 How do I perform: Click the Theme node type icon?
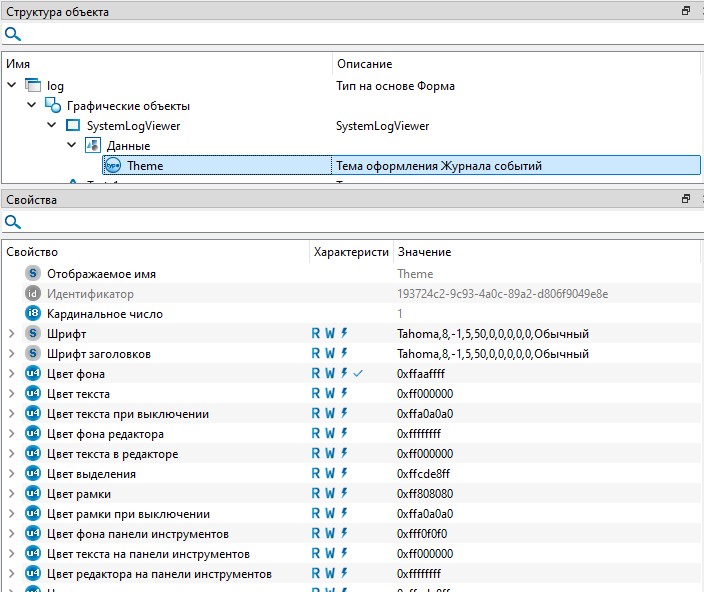(x=113, y=166)
